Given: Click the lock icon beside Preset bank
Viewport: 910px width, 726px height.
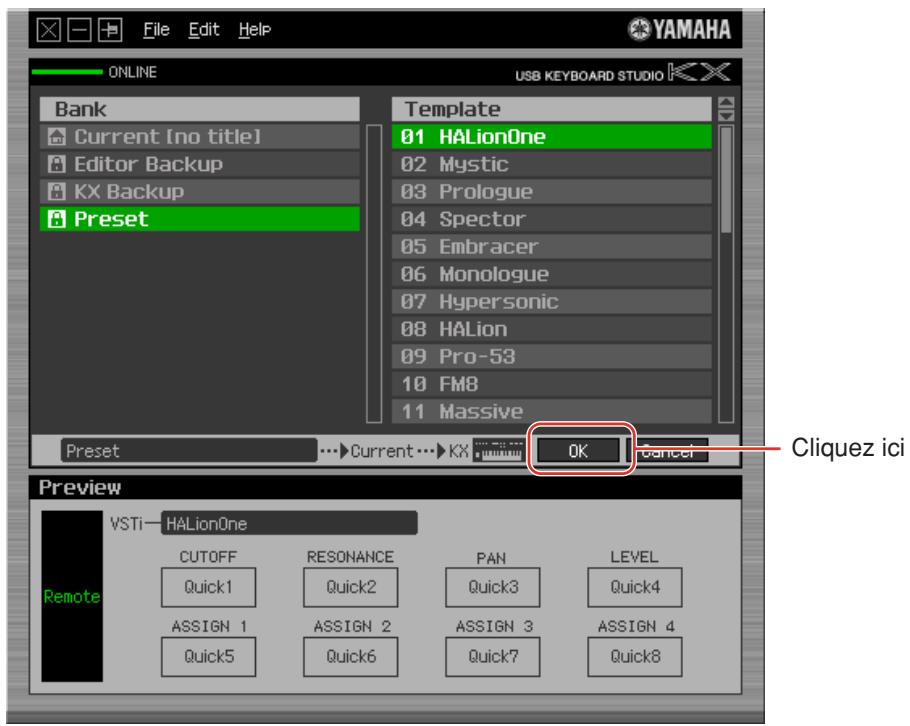Looking at the screenshot, I should click(56, 219).
